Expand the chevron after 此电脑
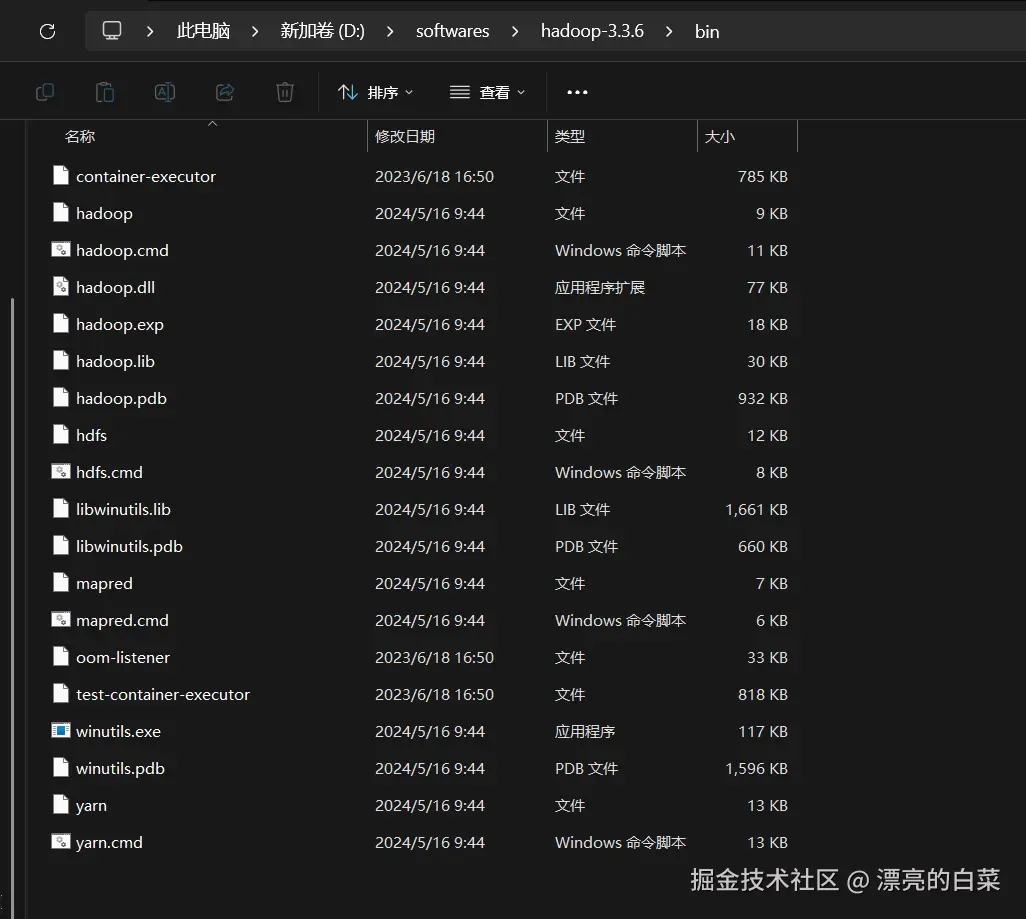The image size is (1026, 919). pos(255,31)
